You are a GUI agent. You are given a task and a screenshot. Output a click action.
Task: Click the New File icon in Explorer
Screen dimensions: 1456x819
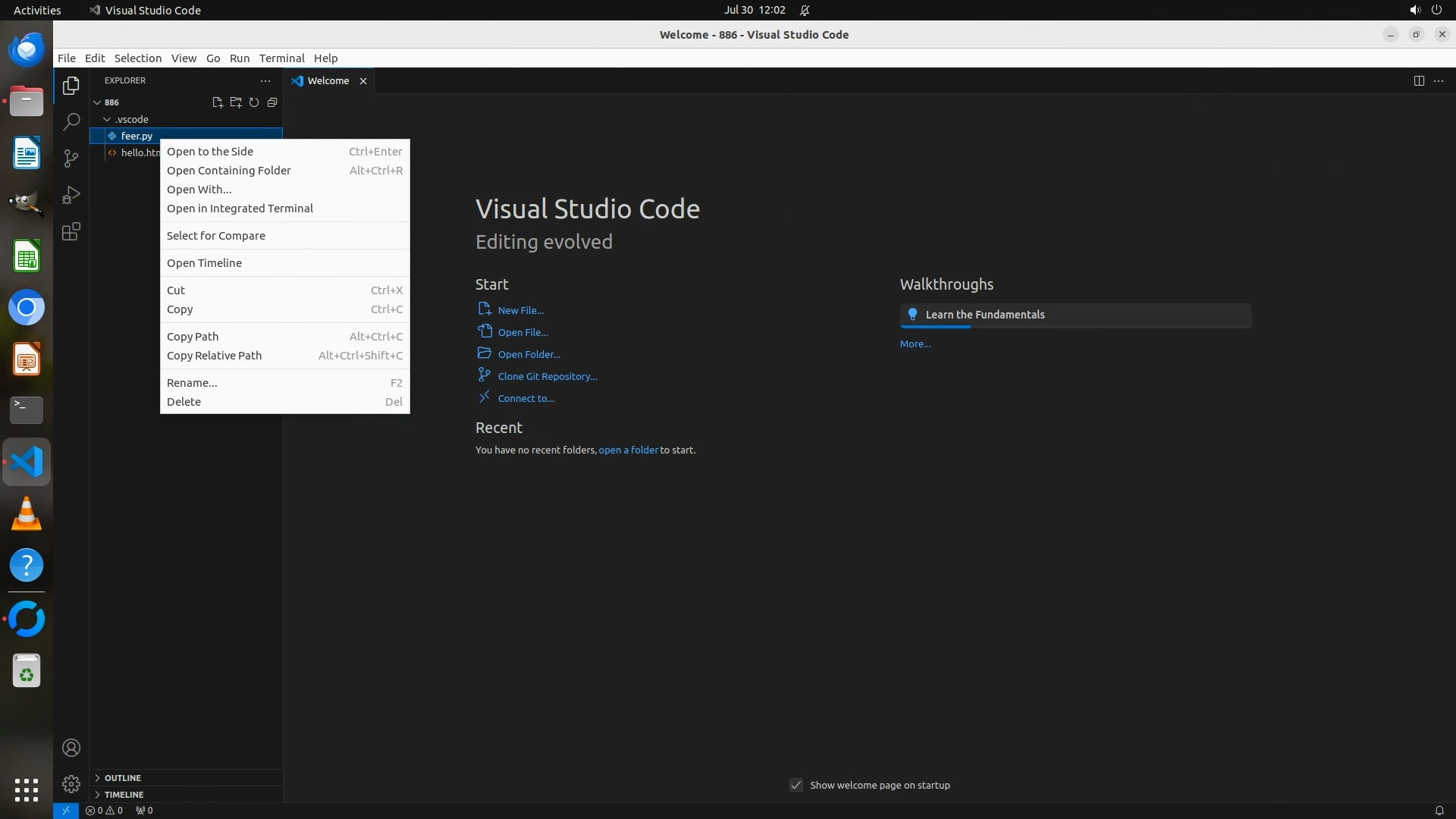(x=218, y=102)
